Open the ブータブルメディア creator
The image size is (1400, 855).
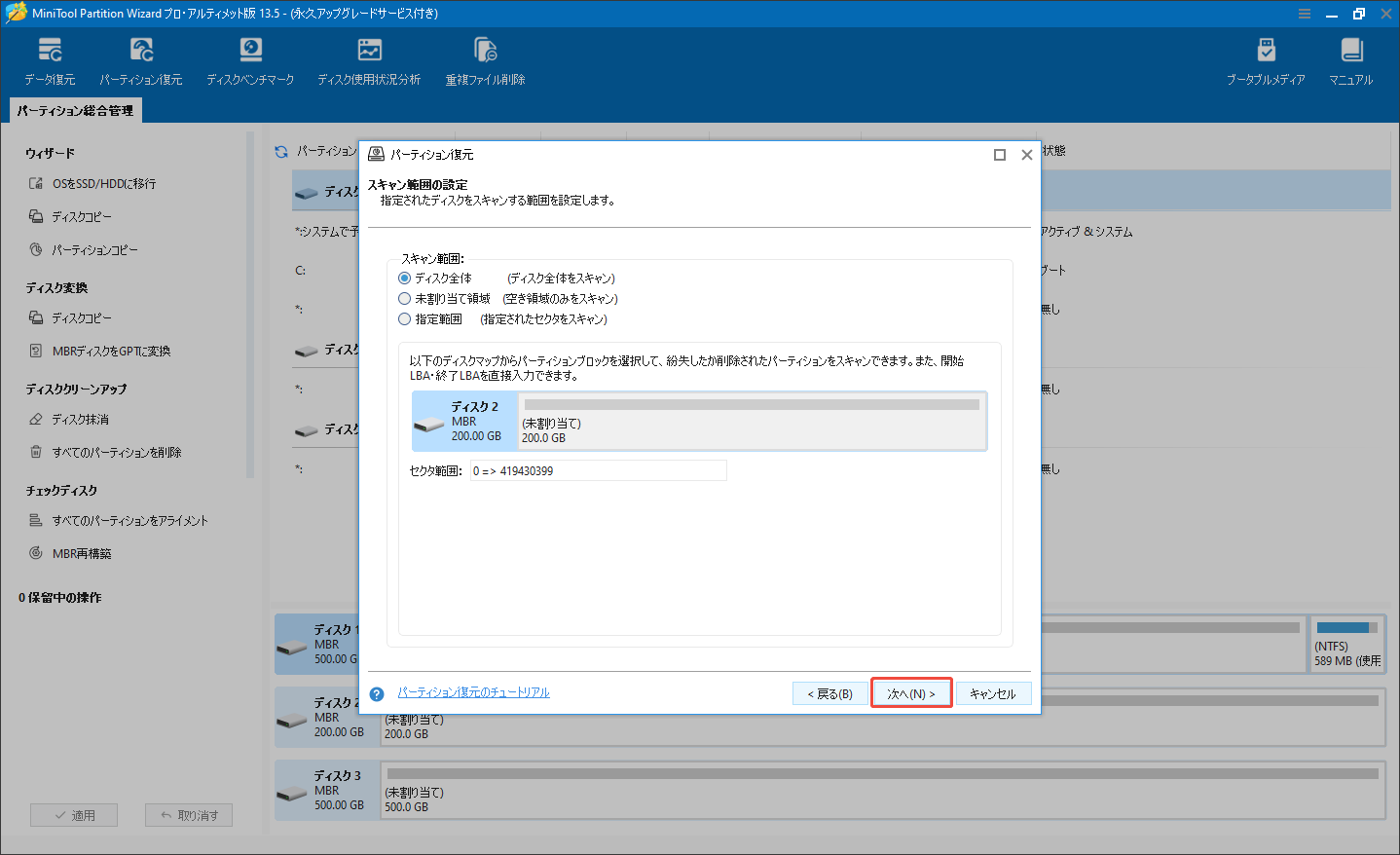[x=1266, y=58]
